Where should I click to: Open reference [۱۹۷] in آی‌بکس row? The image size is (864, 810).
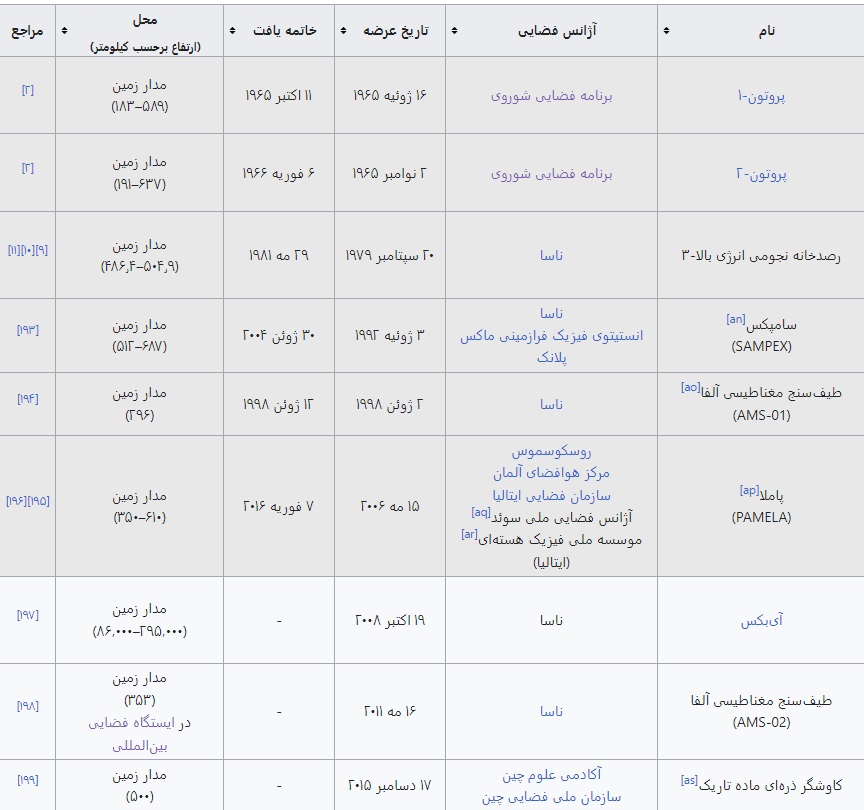28,614
